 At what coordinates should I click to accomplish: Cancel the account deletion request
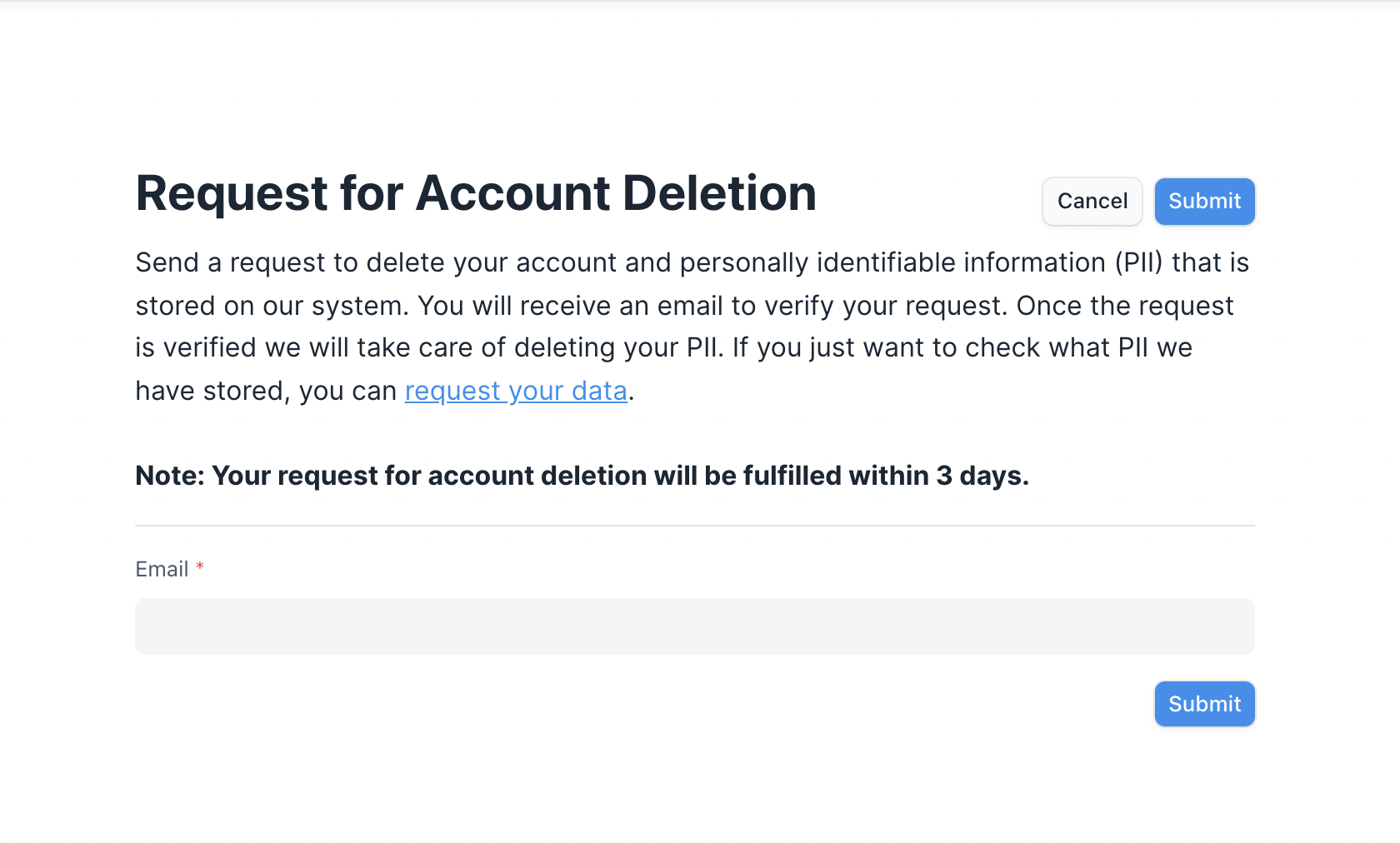(1092, 201)
